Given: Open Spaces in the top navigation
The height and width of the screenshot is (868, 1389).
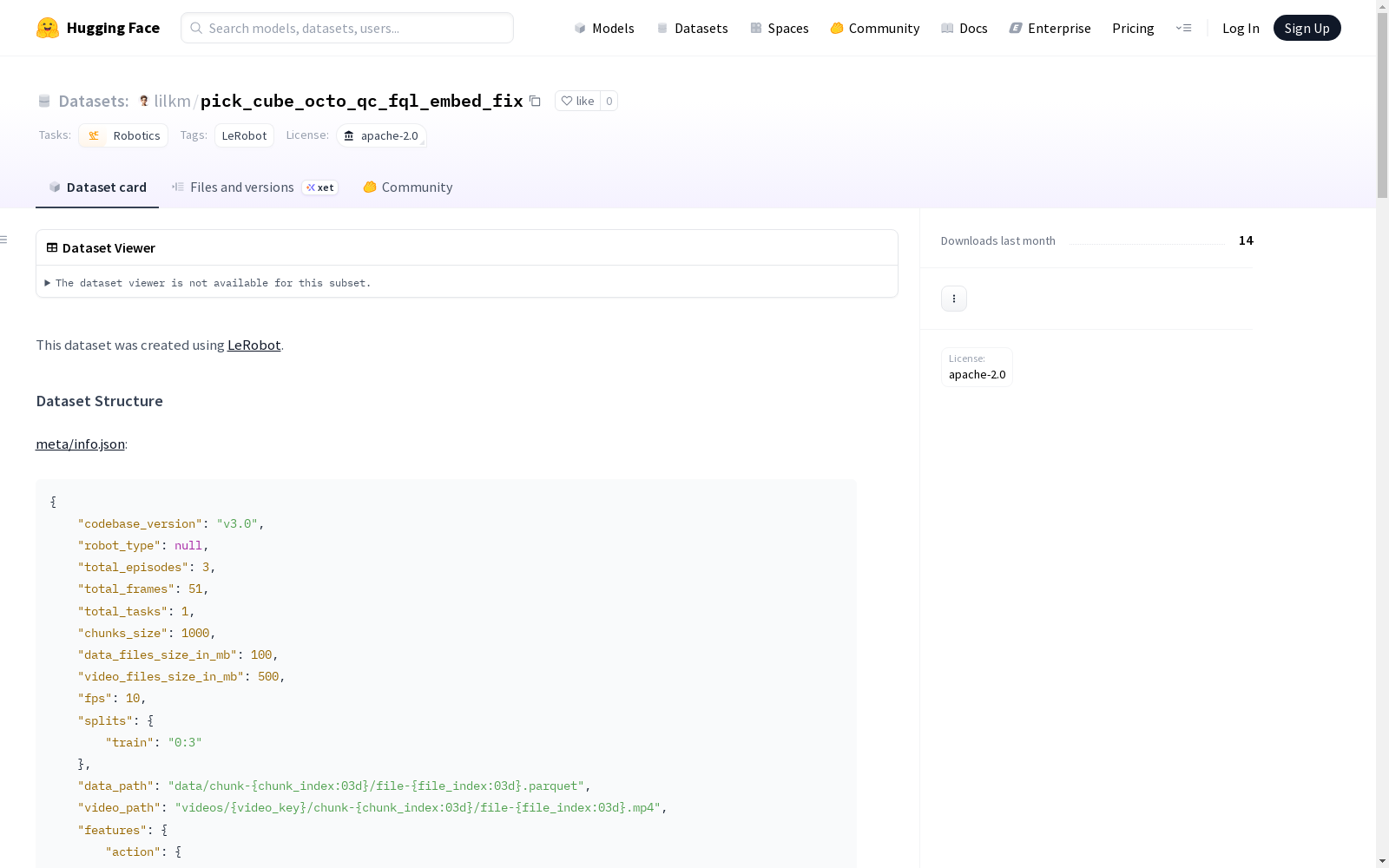Looking at the screenshot, I should tap(779, 28).
